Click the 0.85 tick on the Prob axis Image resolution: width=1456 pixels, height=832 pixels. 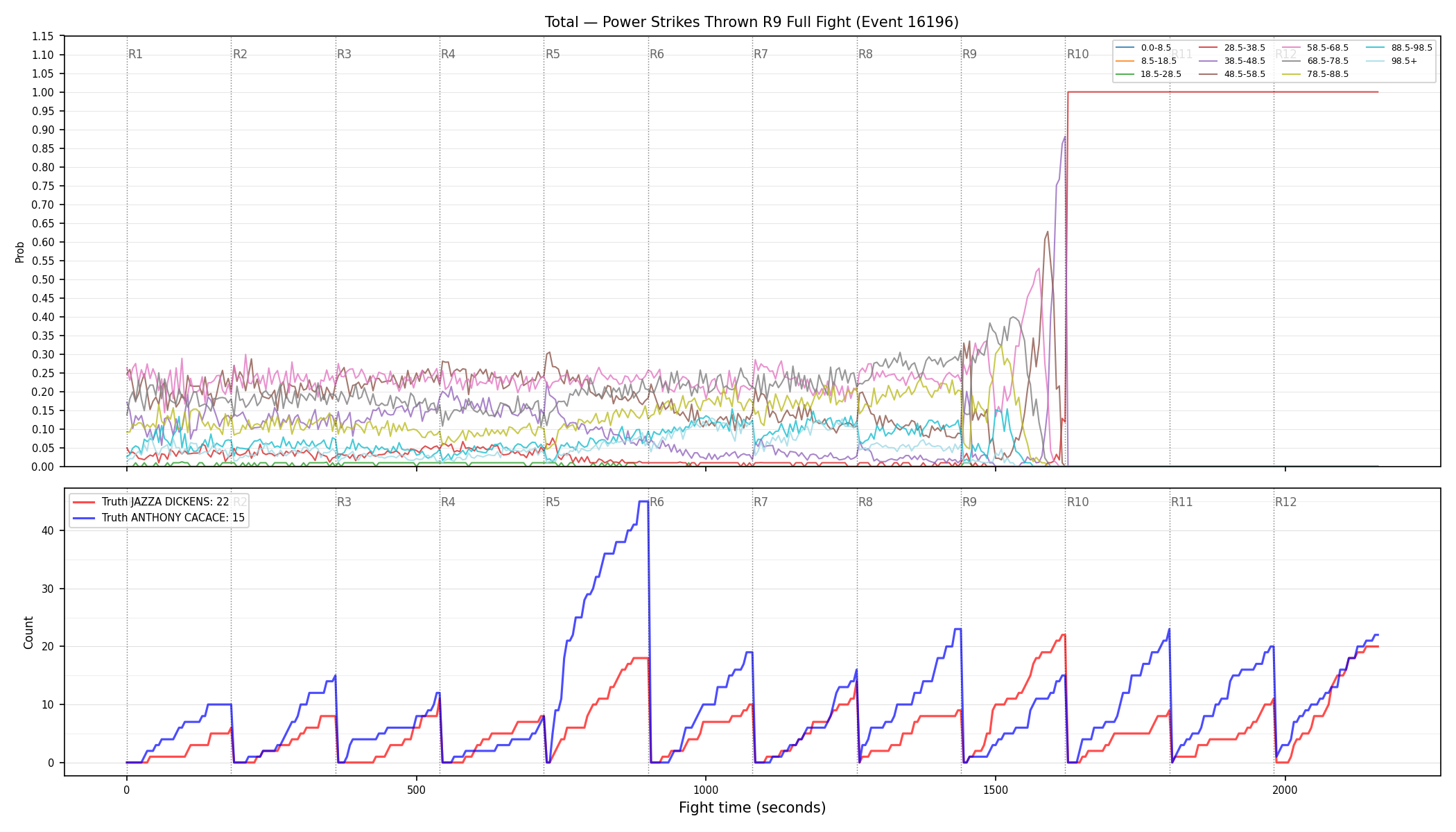[x=43, y=149]
